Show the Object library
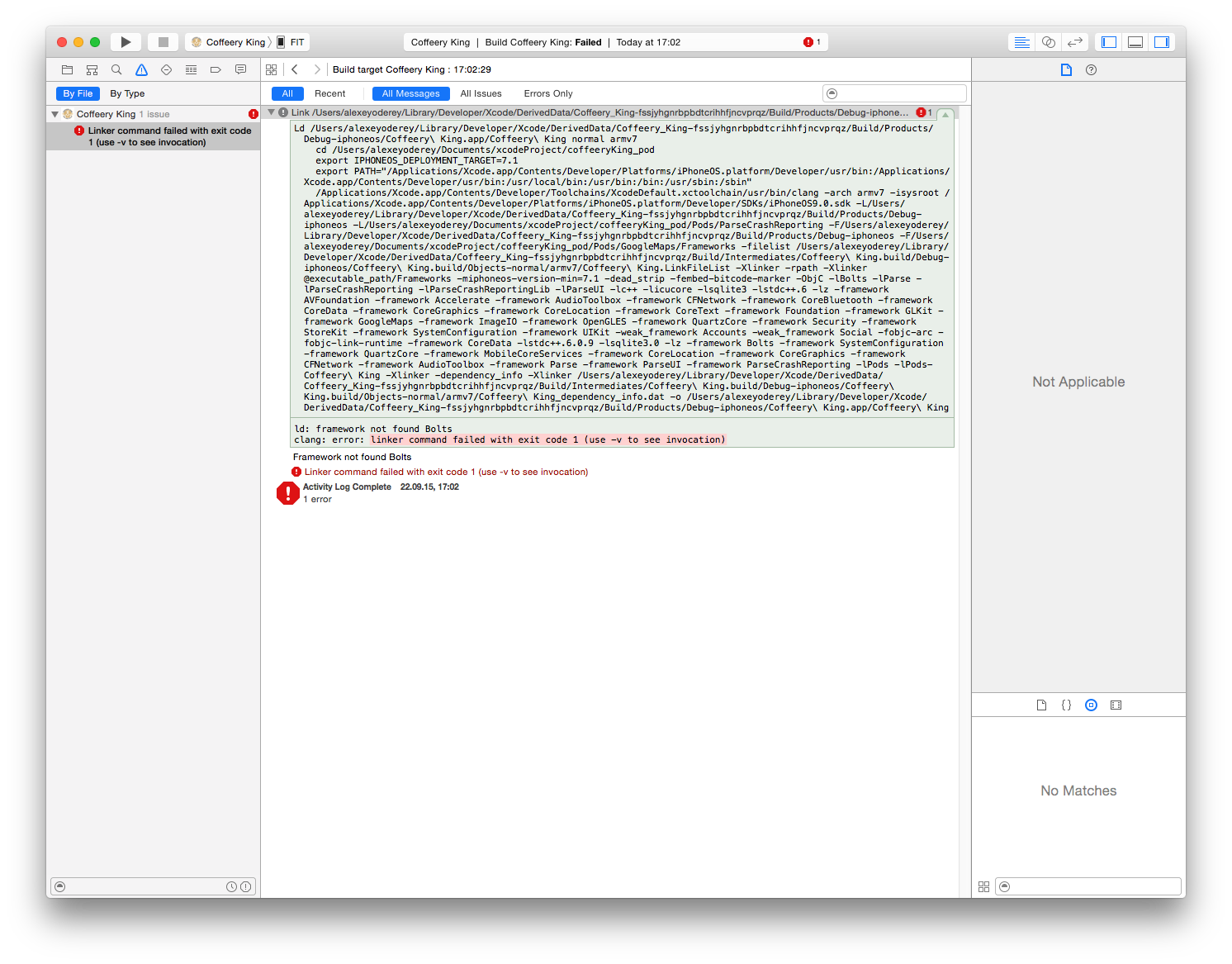This screenshot has height=964, width=1232. pyautogui.click(x=1091, y=705)
